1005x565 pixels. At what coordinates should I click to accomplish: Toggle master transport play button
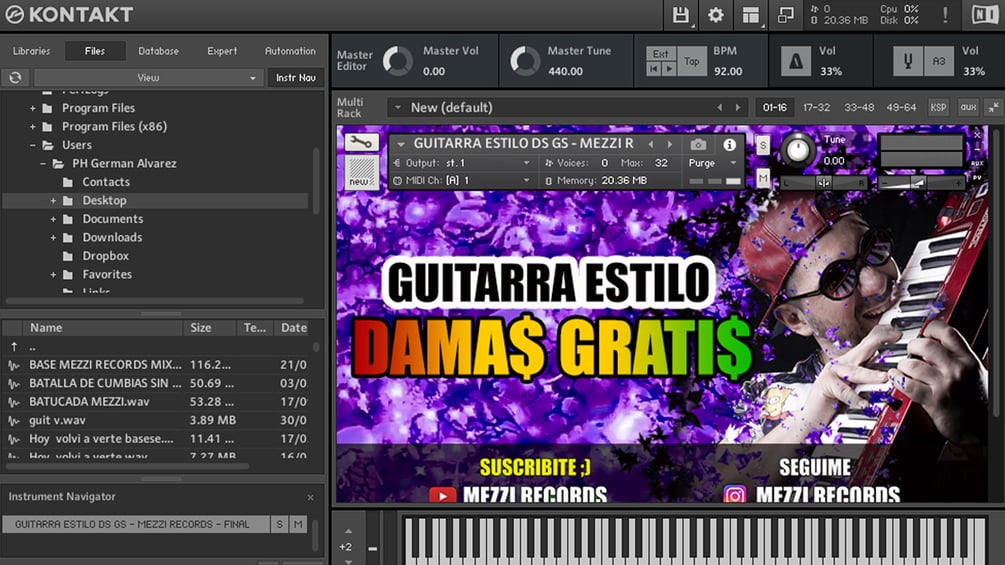pyautogui.click(x=669, y=69)
